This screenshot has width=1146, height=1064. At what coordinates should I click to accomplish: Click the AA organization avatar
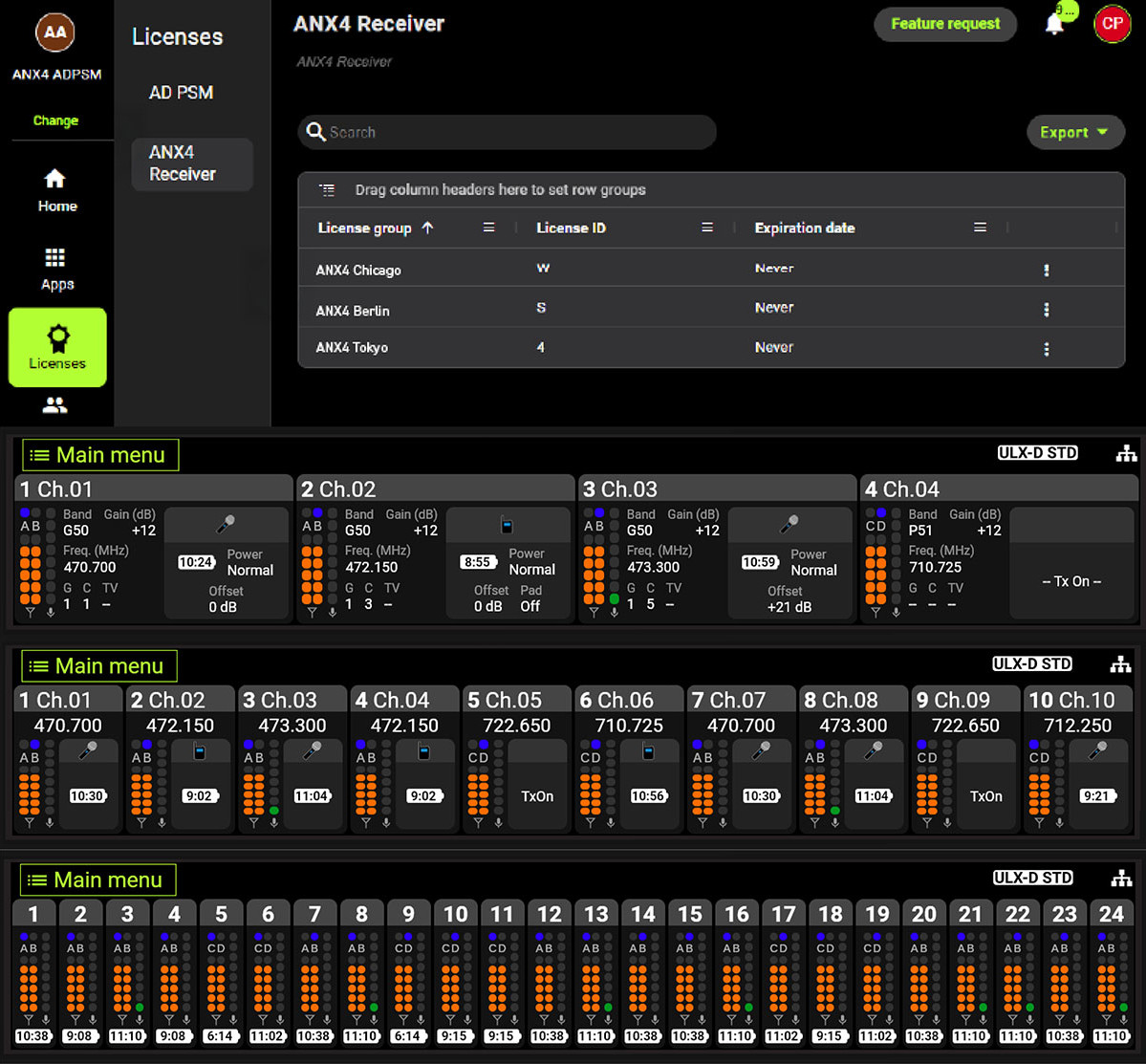pyautogui.click(x=54, y=33)
